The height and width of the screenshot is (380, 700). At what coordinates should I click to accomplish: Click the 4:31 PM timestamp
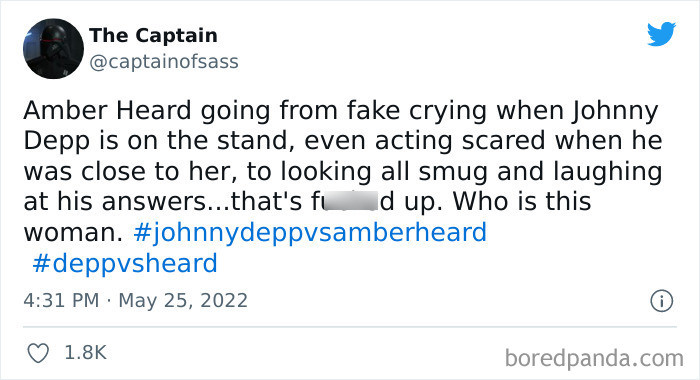61,300
